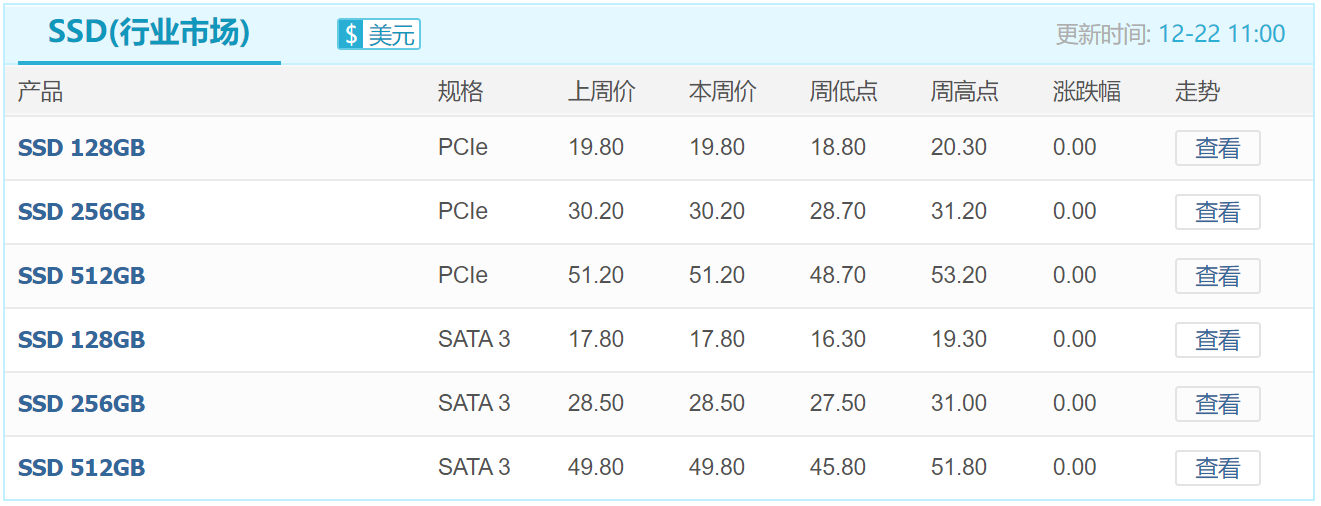View trend for SSD 512GB PCIe
This screenshot has width=1321, height=506.
point(1217,276)
